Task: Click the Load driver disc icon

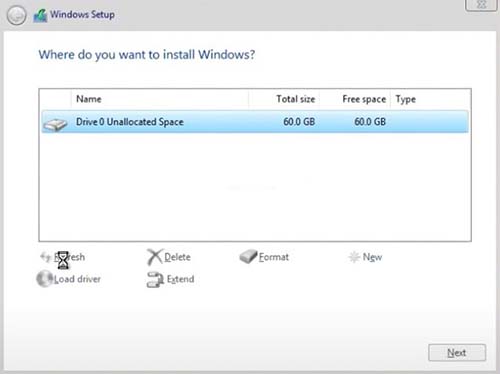Action: click(x=45, y=279)
